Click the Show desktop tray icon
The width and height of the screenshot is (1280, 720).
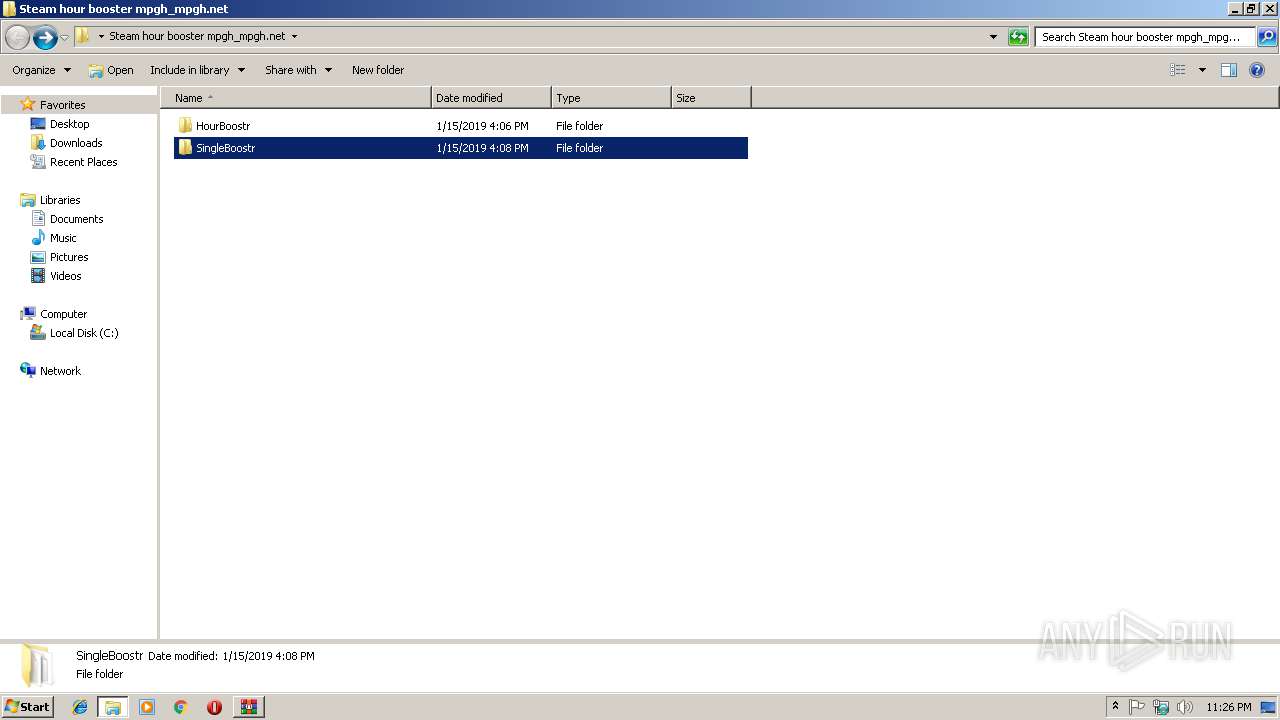point(1269,707)
